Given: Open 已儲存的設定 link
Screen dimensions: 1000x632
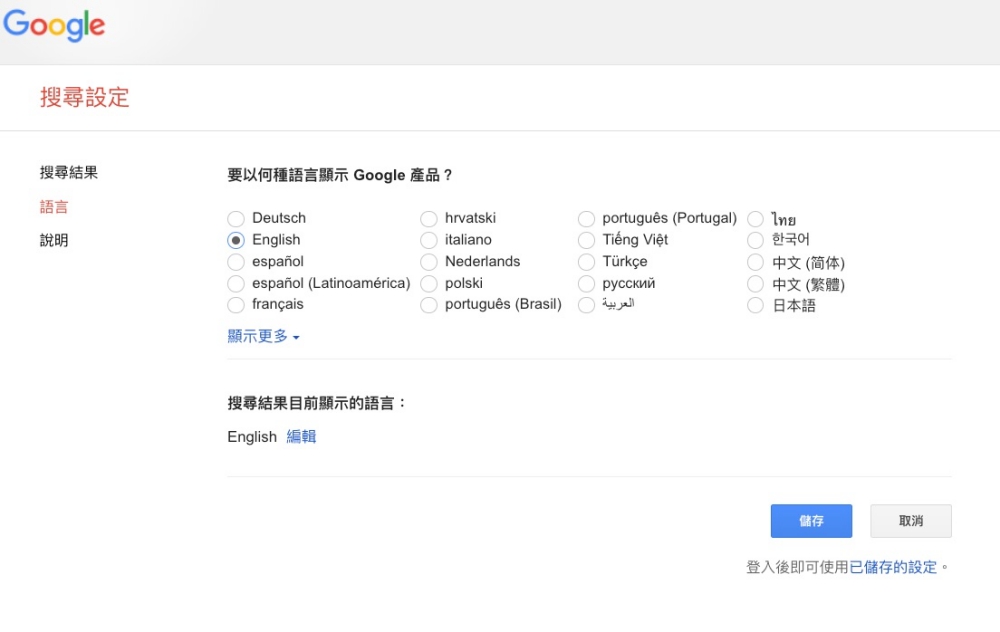Looking at the screenshot, I should tap(893, 567).
